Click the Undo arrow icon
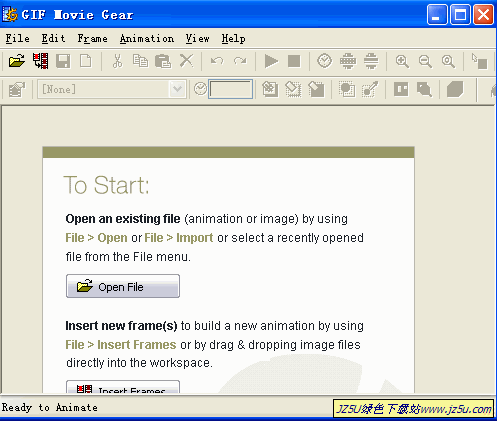497x421 pixels. [217, 61]
